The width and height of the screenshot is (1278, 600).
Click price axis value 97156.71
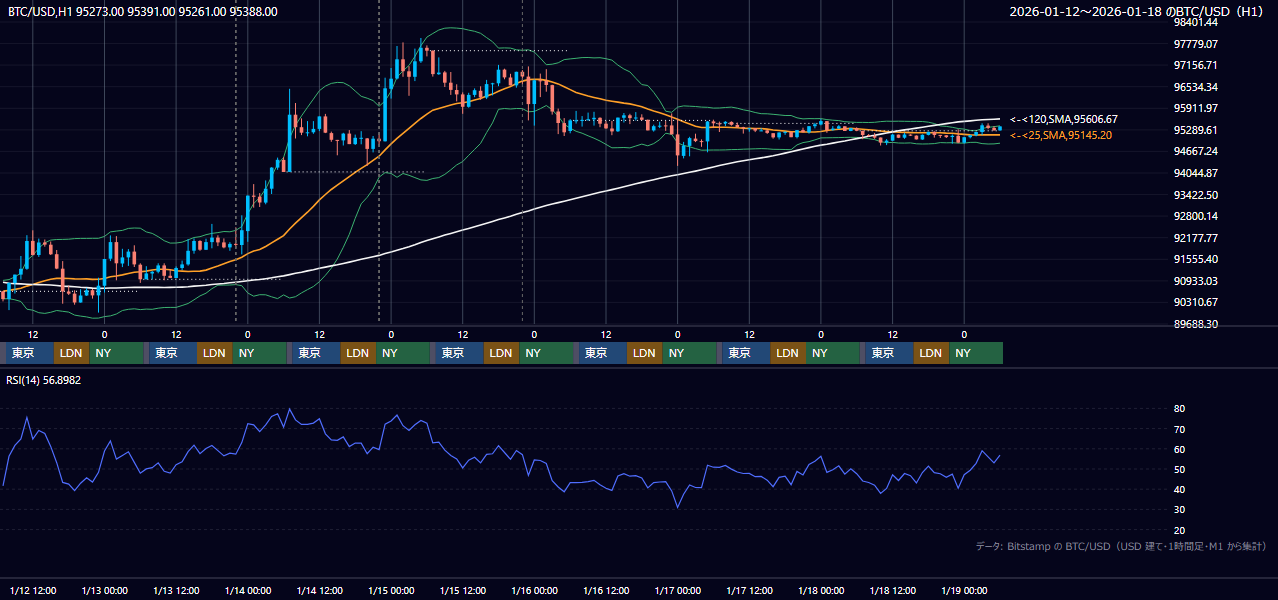tap(1195, 65)
